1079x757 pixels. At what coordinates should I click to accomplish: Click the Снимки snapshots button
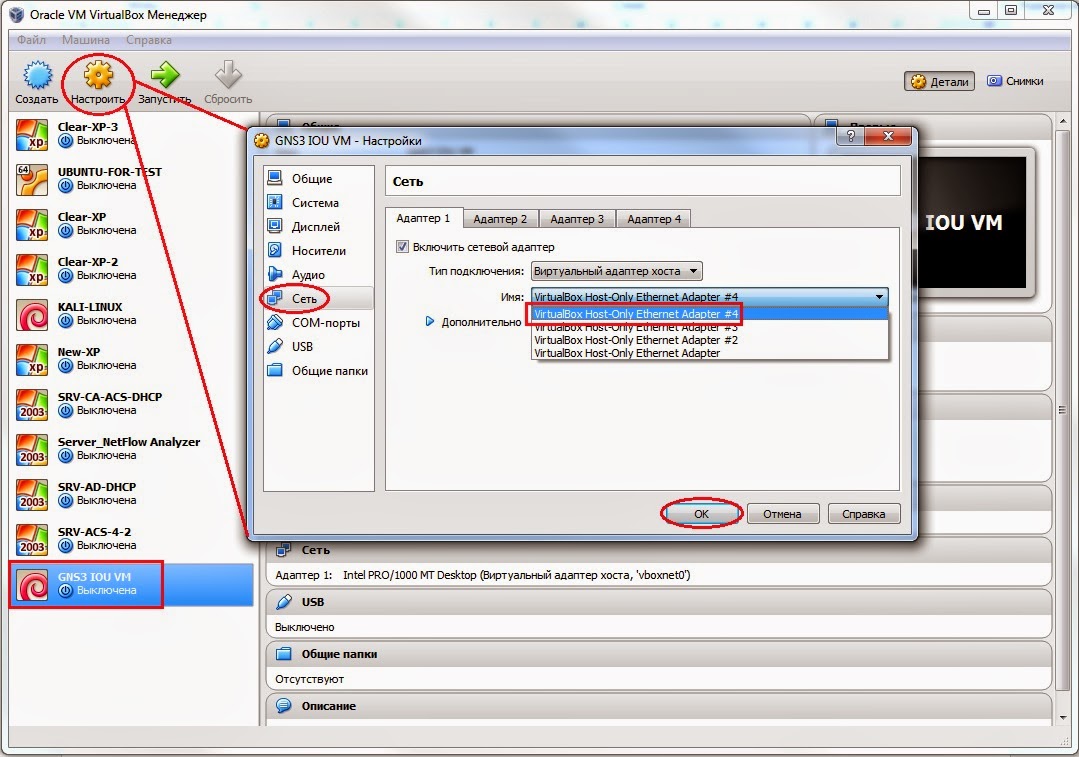1015,81
